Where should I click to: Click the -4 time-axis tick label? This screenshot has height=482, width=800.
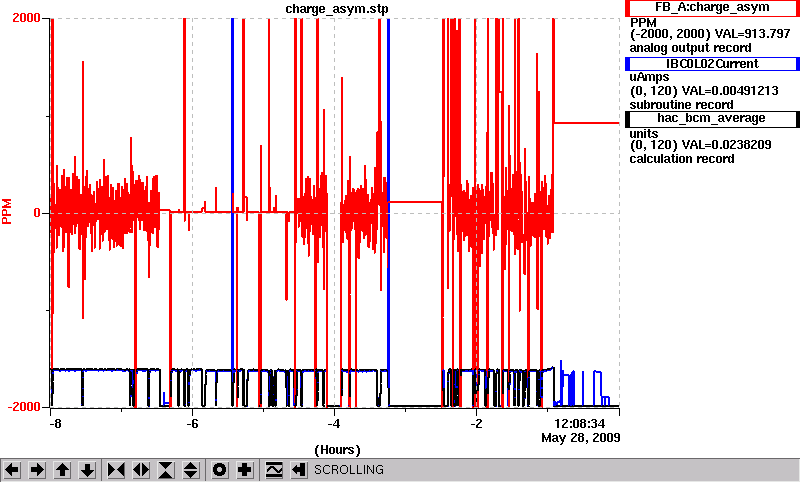click(333, 424)
